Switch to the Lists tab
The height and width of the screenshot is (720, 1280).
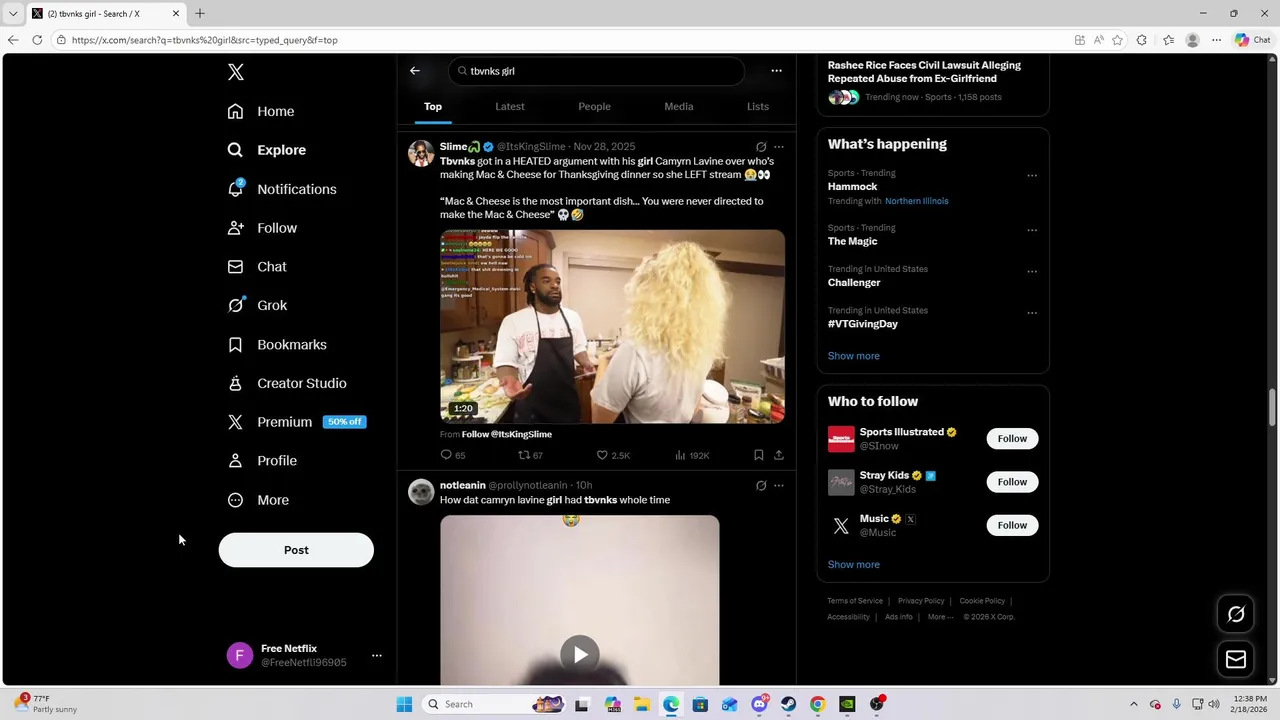click(758, 106)
